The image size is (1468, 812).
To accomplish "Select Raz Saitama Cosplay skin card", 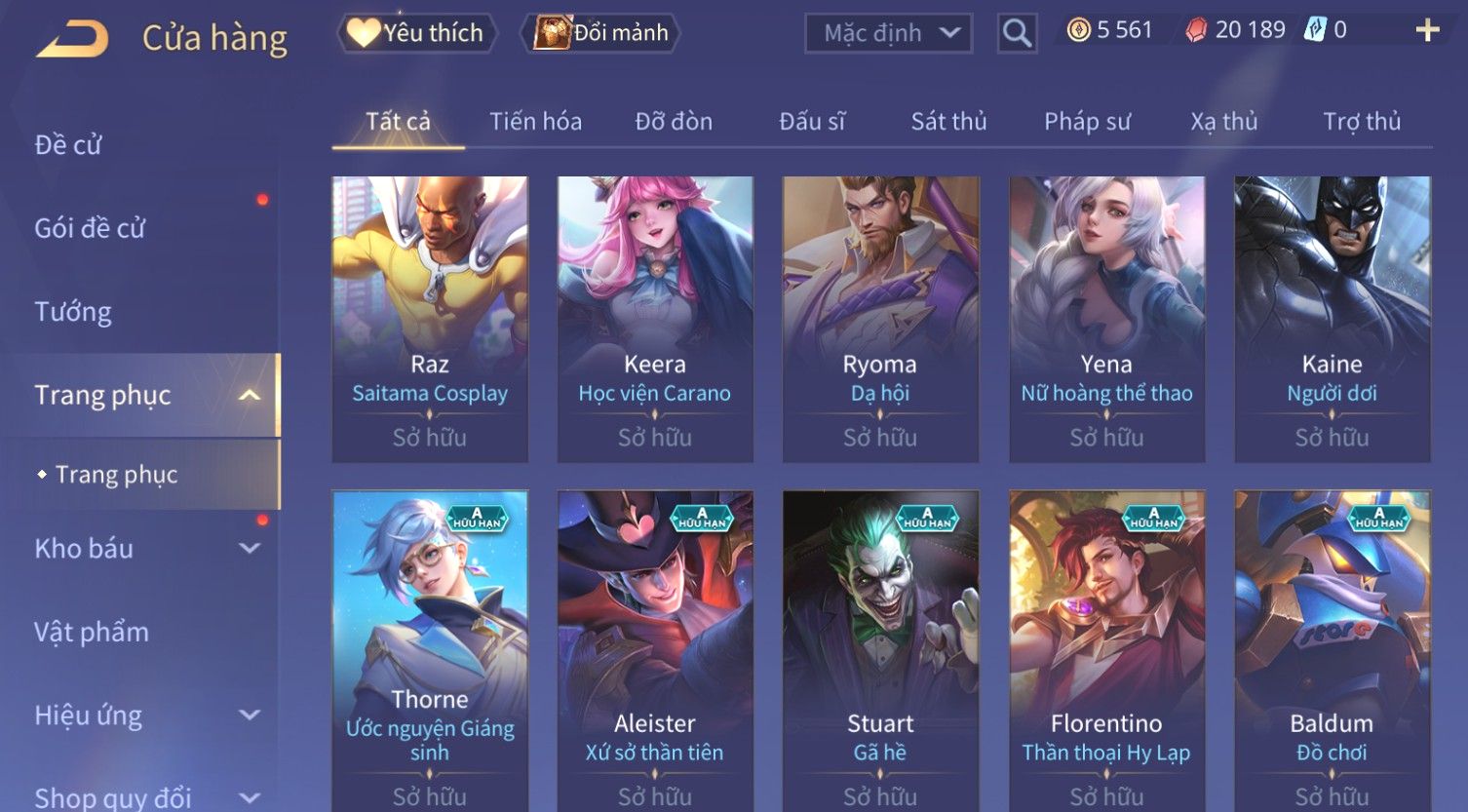I will [x=430, y=319].
